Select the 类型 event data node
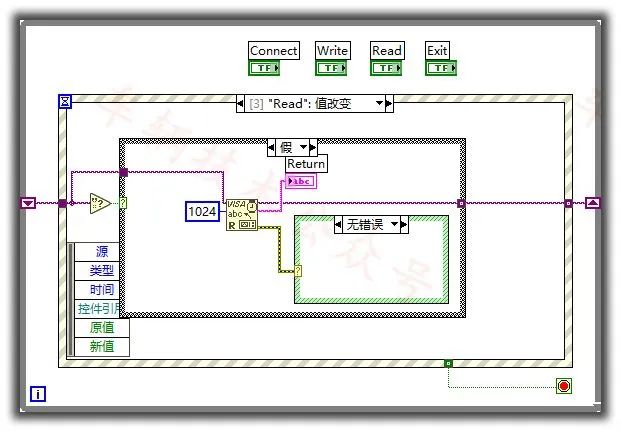Image resolution: width=620 pixels, height=431 pixels. coord(97,271)
